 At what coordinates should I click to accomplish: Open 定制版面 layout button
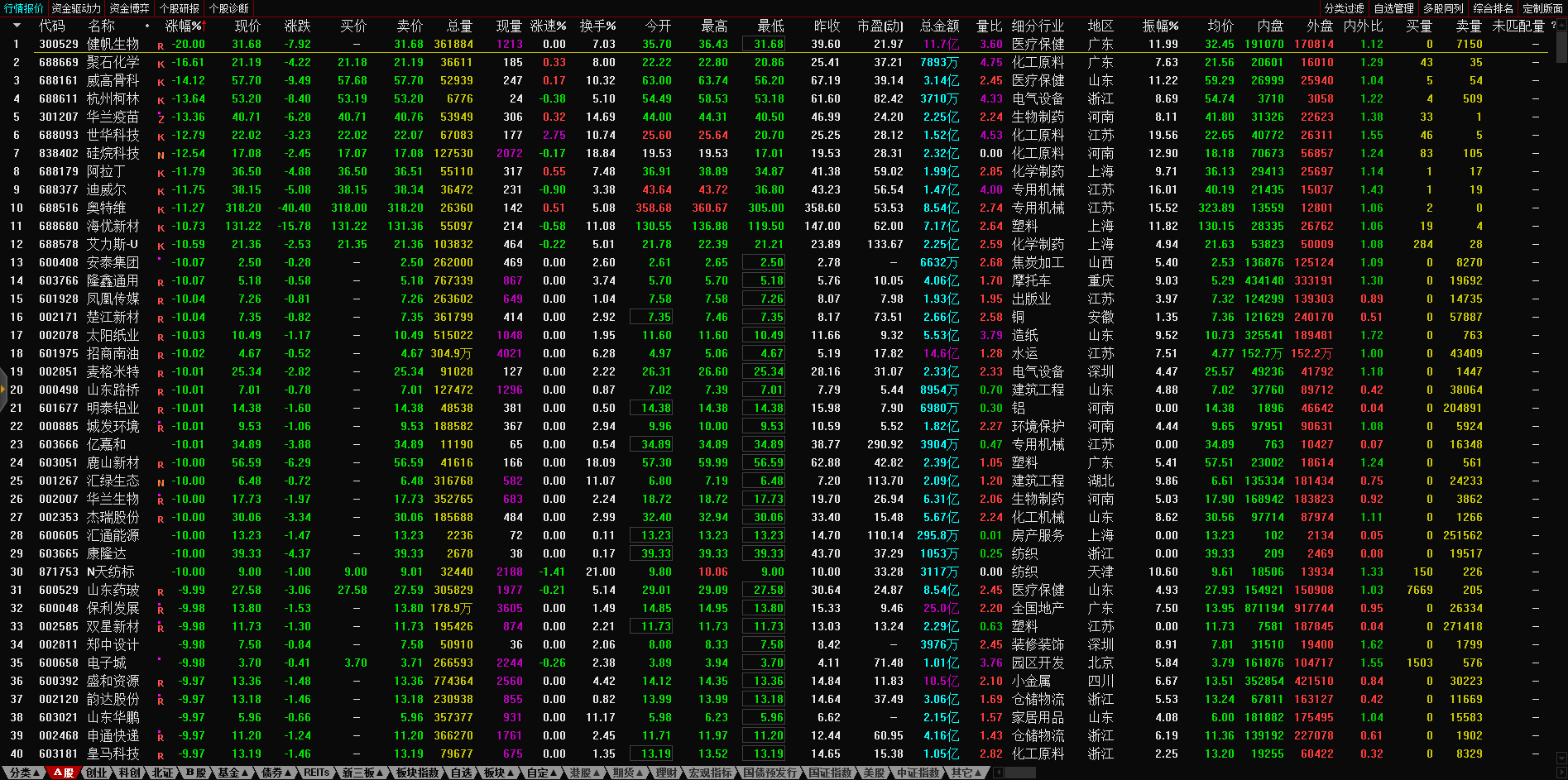[1542, 8]
